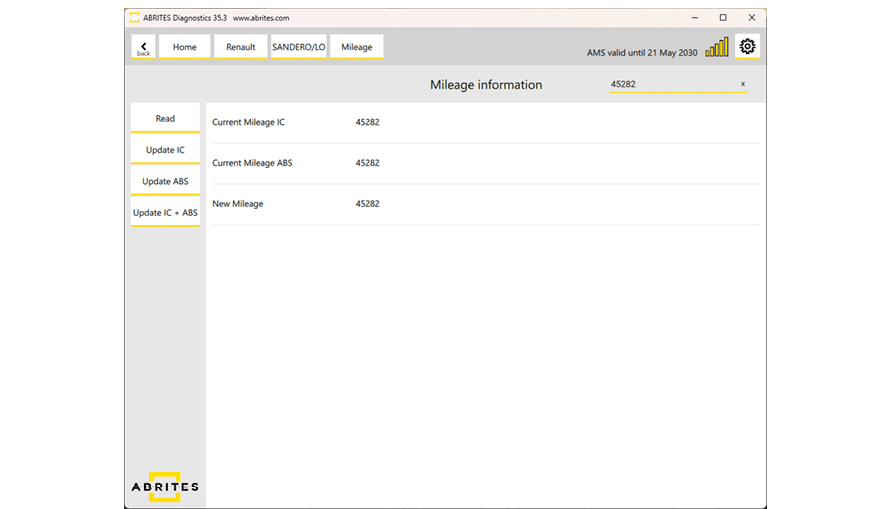The width and height of the screenshot is (891, 509).
Task: Clear the search field with the x
Action: click(742, 84)
